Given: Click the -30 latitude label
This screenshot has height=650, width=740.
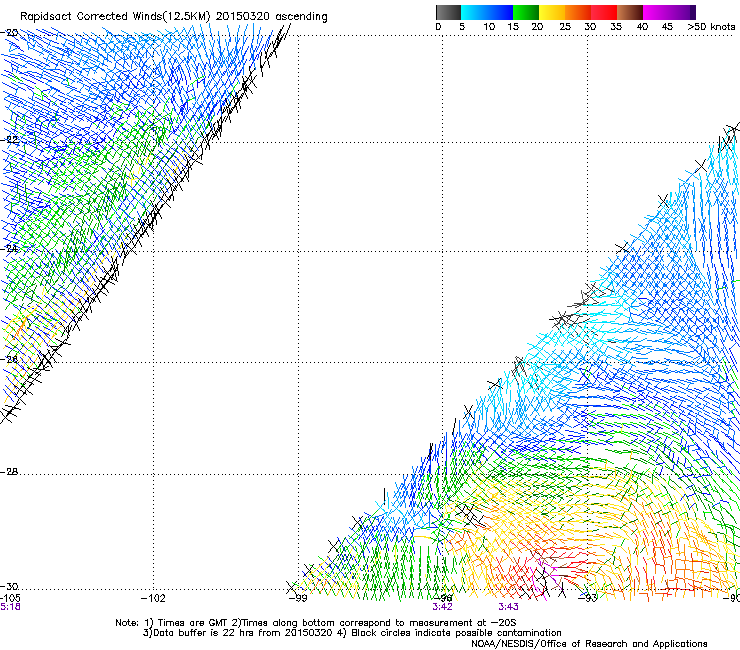Looking at the screenshot, I should coord(9,586).
